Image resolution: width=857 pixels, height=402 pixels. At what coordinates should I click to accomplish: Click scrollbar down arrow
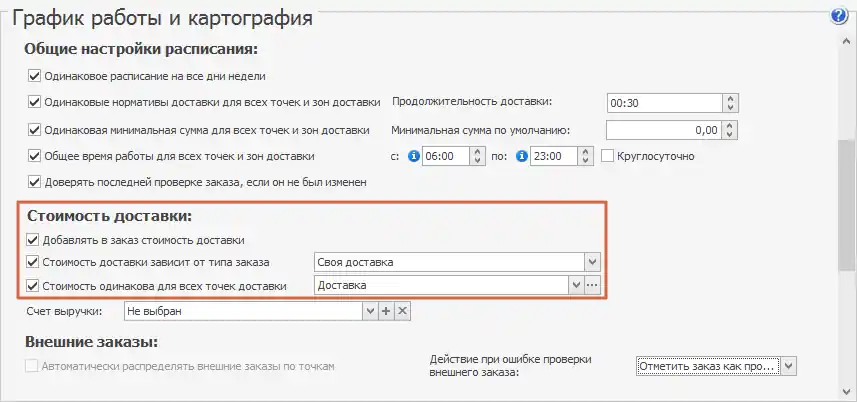pyautogui.click(x=846, y=391)
